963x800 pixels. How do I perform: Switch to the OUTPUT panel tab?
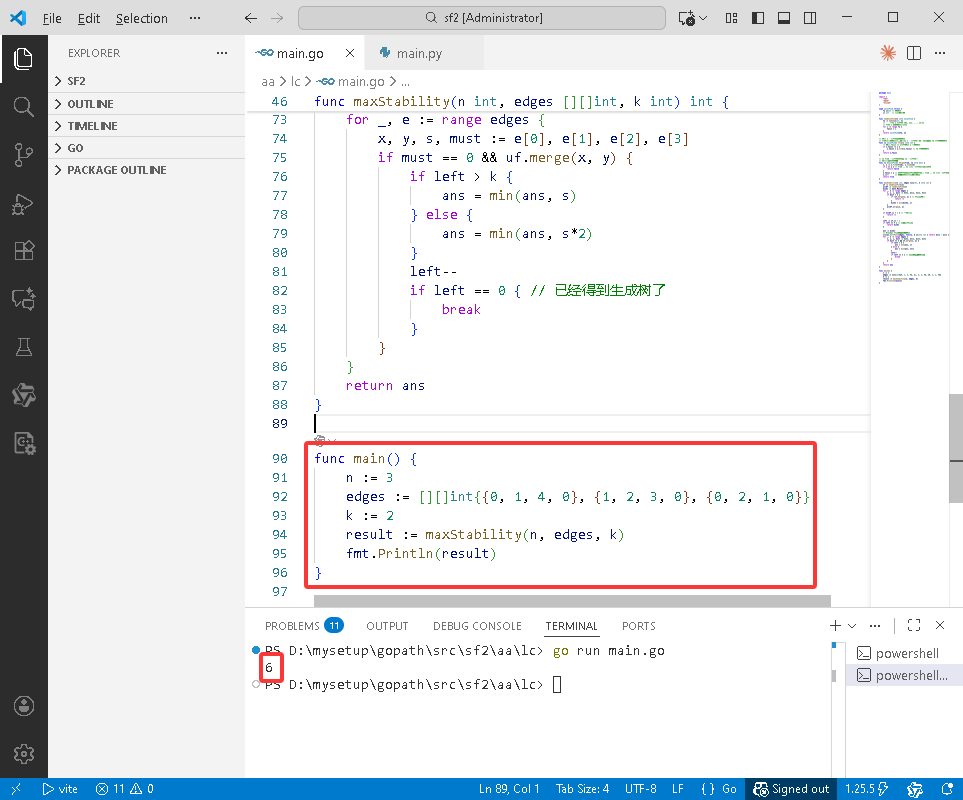point(387,626)
